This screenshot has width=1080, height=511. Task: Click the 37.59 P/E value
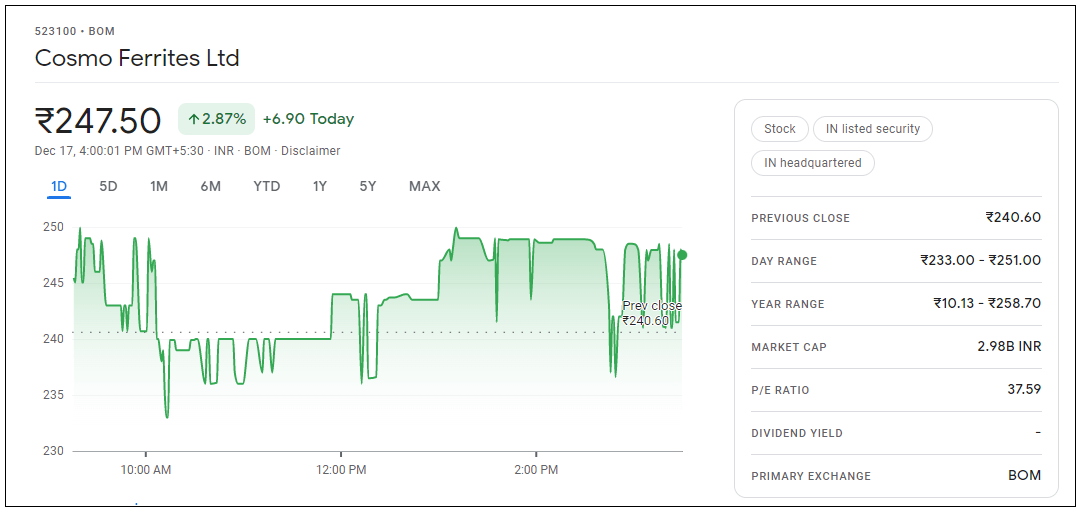1024,390
